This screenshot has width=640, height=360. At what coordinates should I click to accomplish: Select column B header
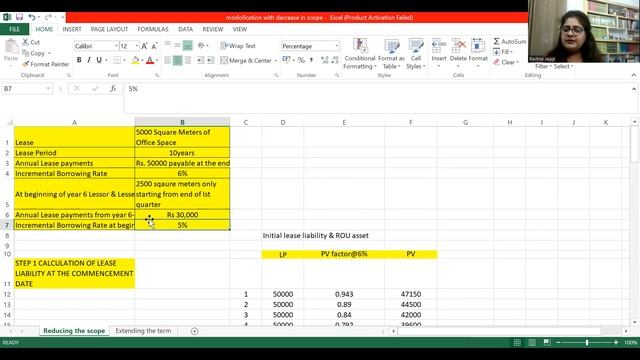[x=182, y=122]
